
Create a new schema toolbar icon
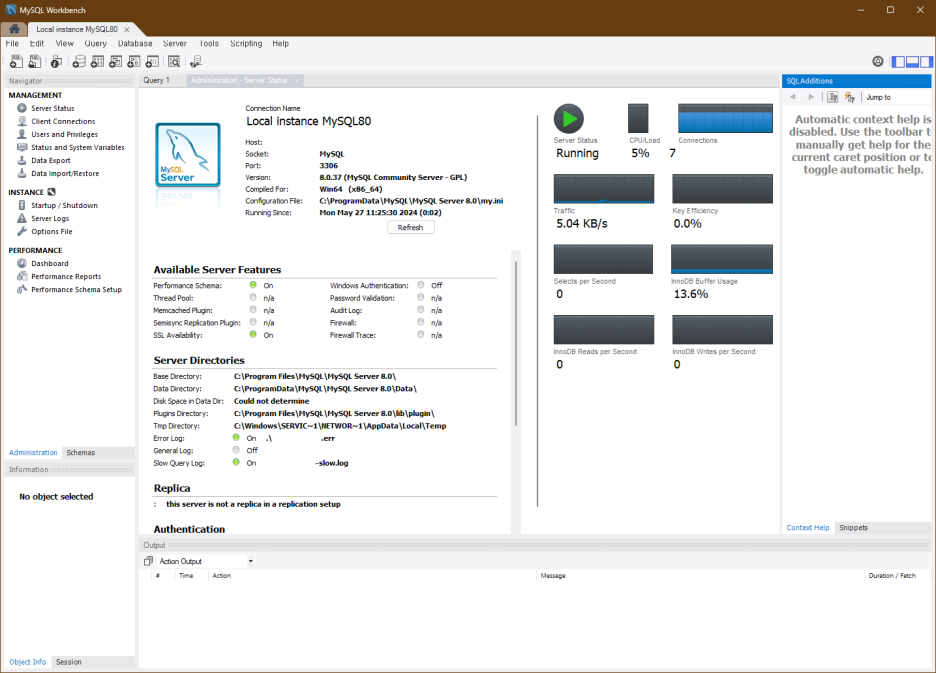point(79,61)
